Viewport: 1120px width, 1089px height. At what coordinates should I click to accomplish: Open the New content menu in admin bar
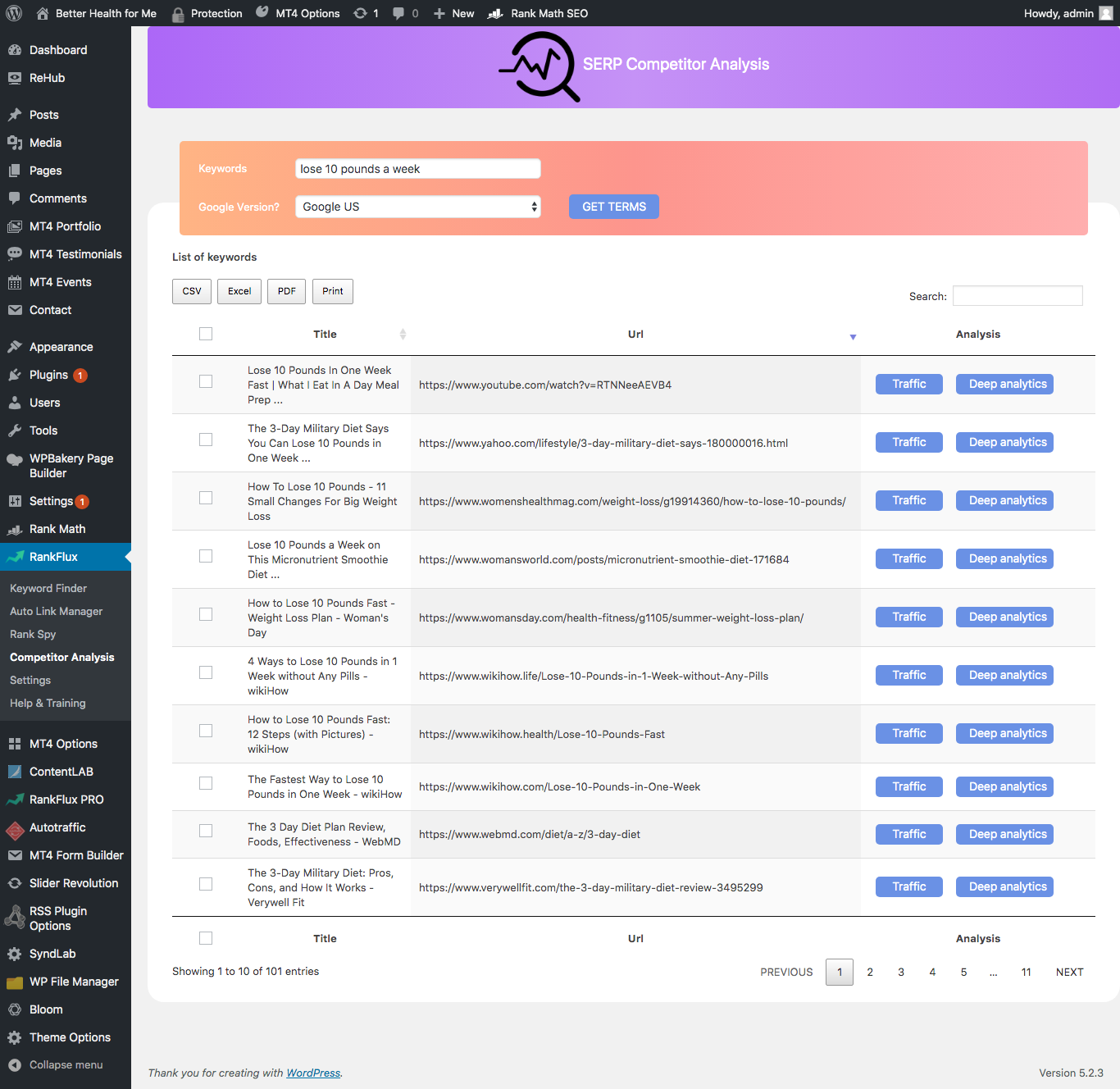click(x=453, y=13)
